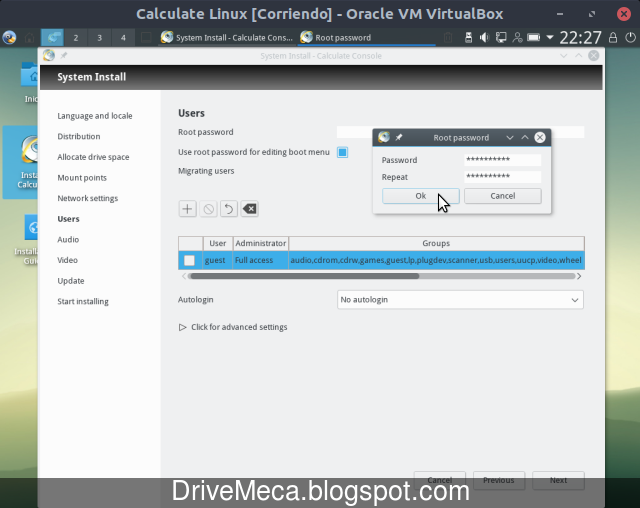This screenshot has height=508, width=640.
Task: Add a new user with plus icon
Action: [187, 209]
